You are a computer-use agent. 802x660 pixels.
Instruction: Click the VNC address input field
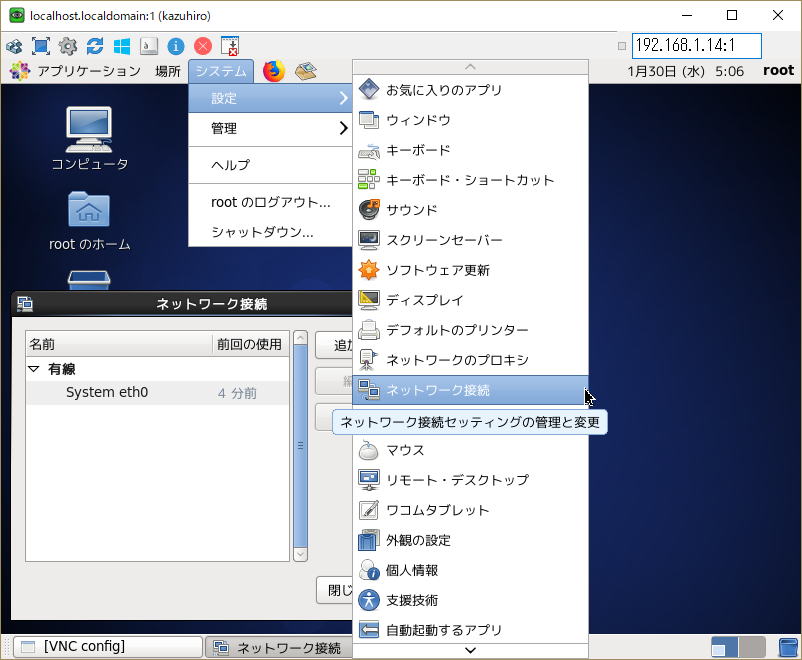tap(697, 46)
